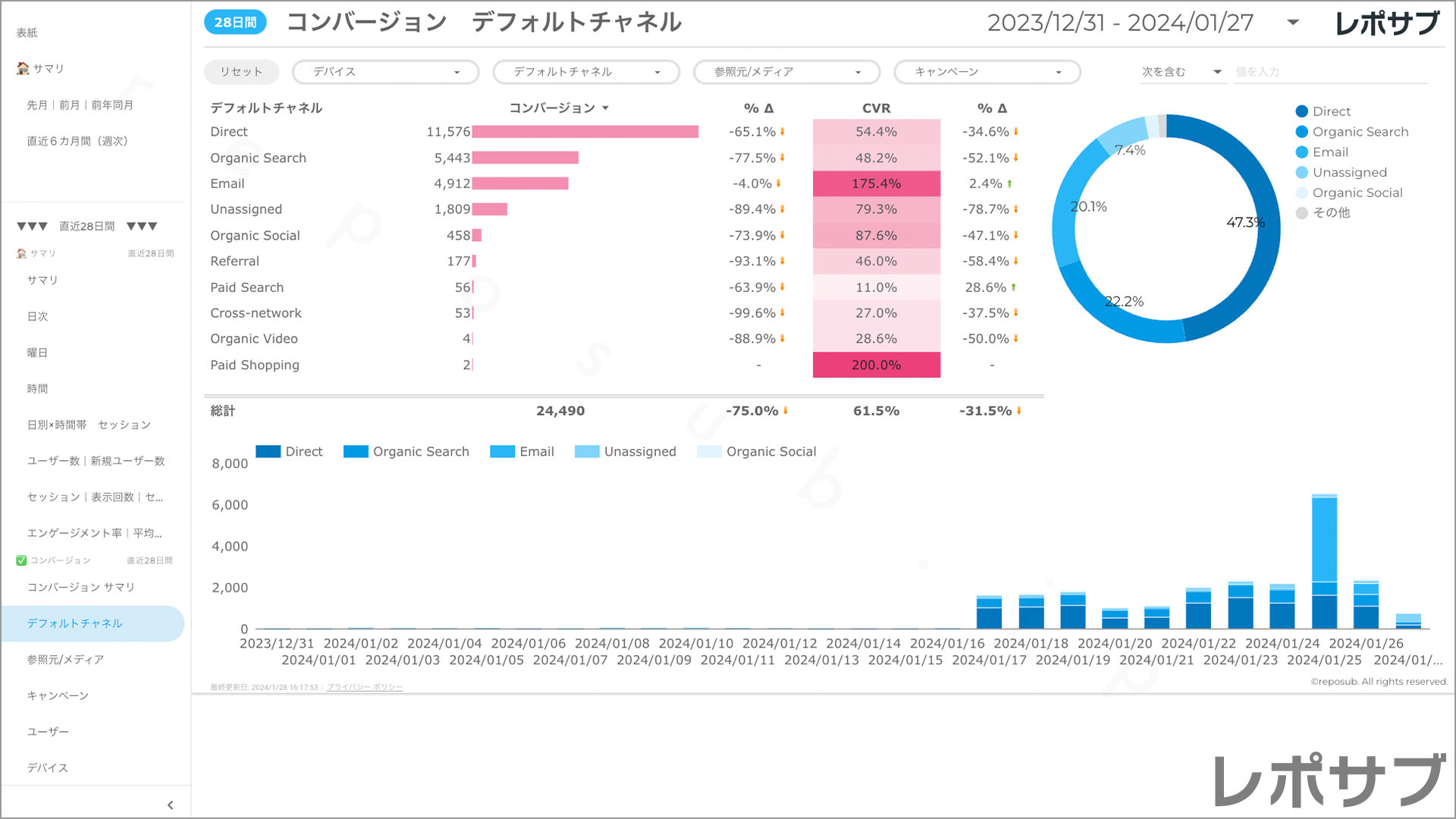Image resolution: width=1456 pixels, height=819 pixels.
Task: Click the 値を入力 filter text field
Action: pyautogui.click(x=1330, y=72)
